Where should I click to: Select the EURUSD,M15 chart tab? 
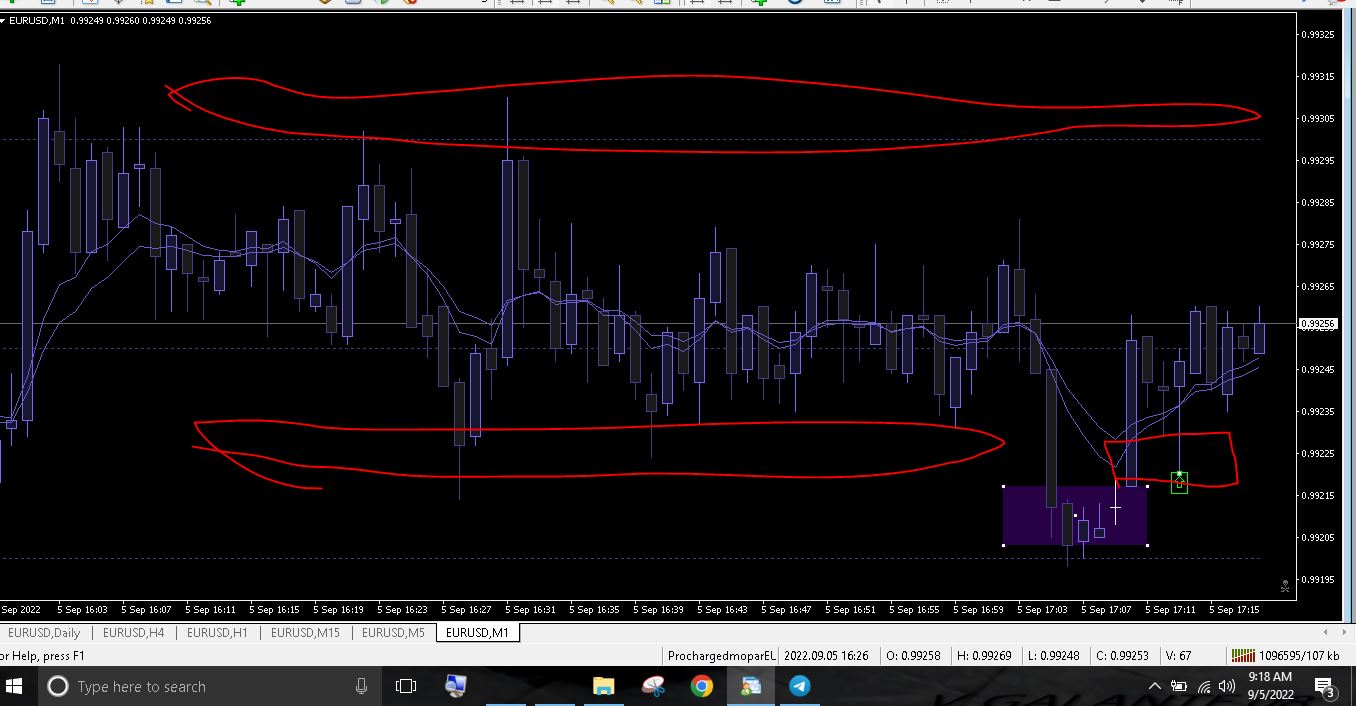[x=305, y=633]
